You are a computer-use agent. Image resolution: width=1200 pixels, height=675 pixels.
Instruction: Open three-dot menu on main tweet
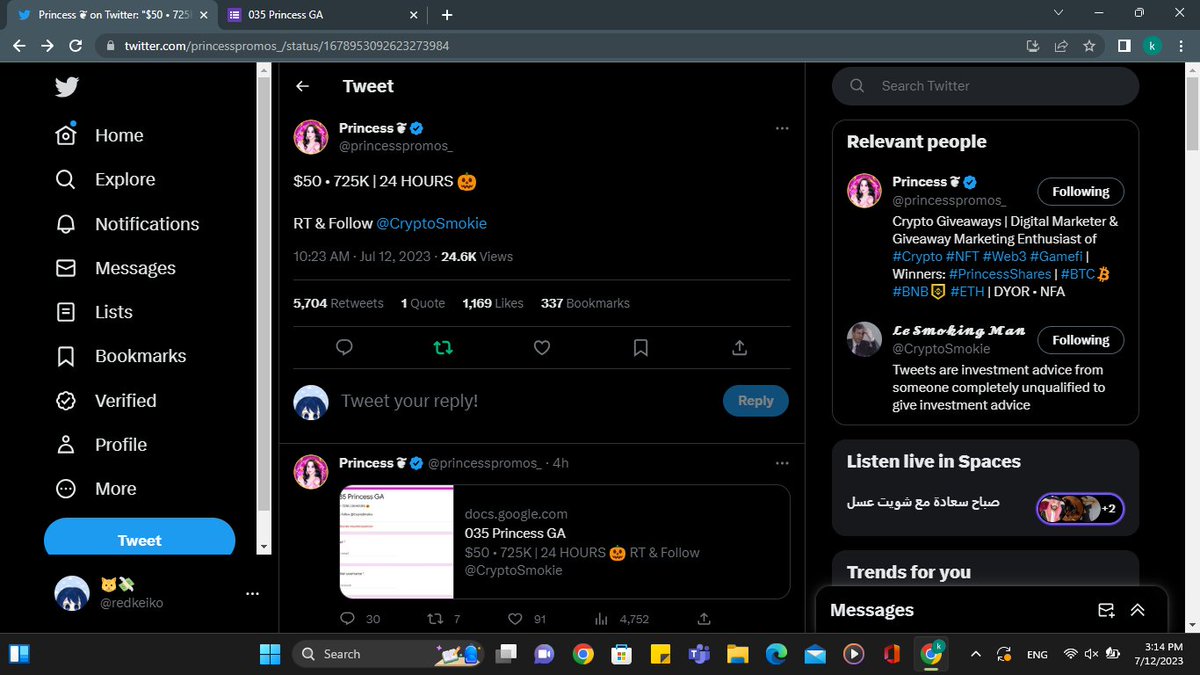pyautogui.click(x=782, y=128)
